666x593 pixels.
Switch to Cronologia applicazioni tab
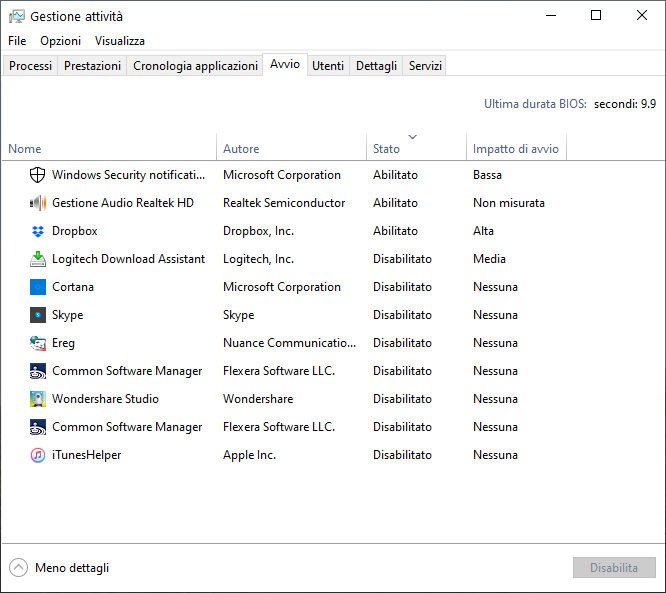pos(195,65)
